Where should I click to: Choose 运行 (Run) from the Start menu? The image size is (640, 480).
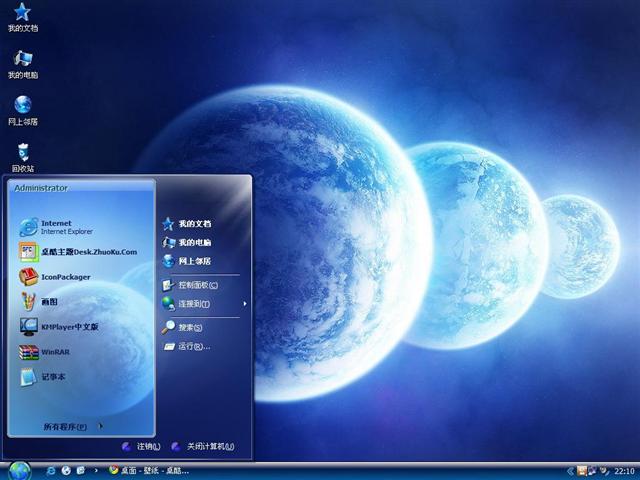192,346
